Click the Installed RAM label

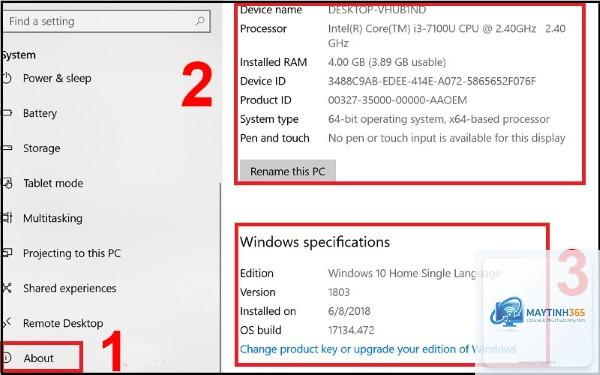click(x=273, y=62)
